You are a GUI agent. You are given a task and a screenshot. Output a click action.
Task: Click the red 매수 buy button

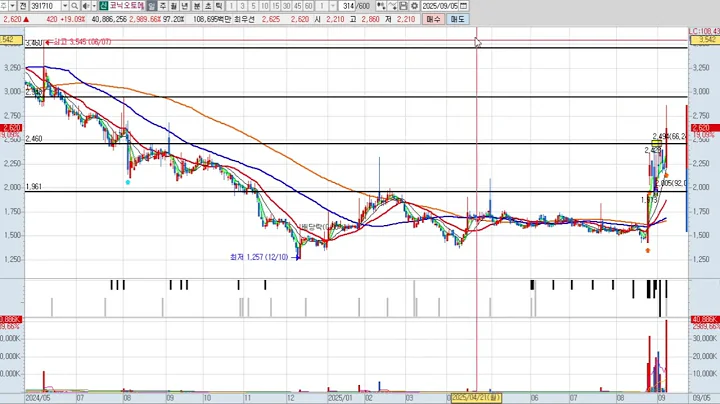433,19
